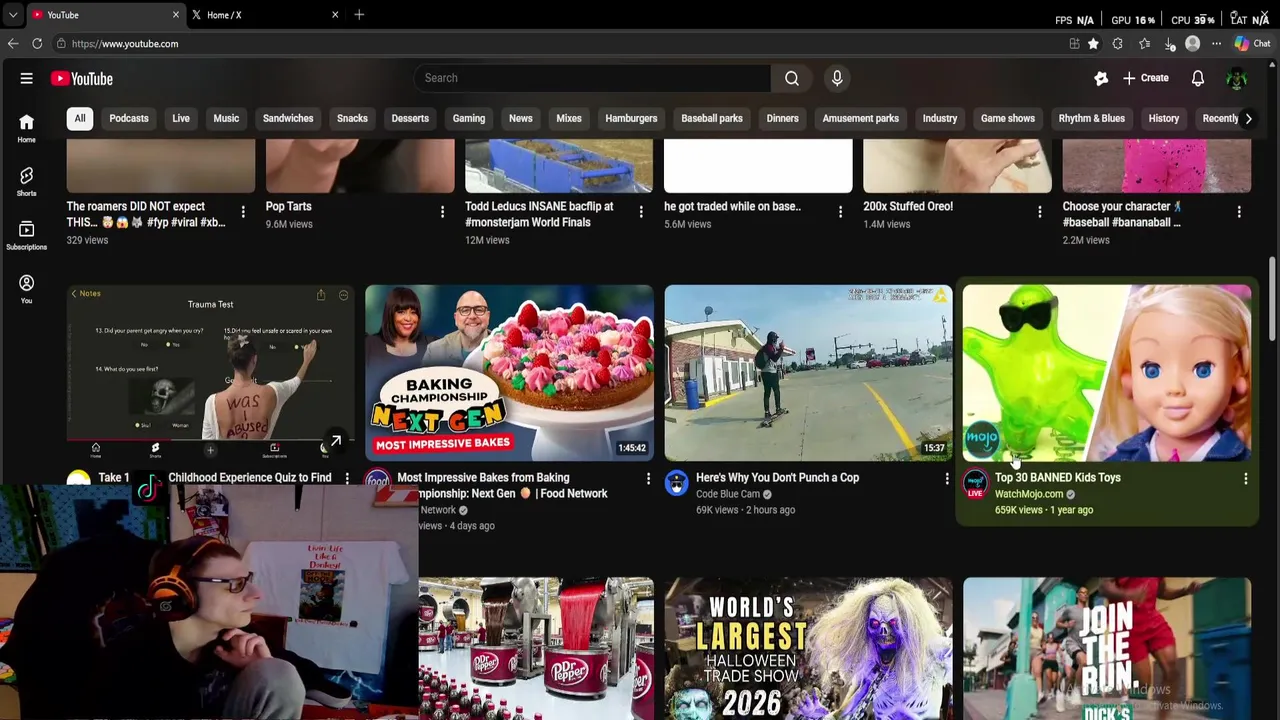Screen dimensions: 1280x720
Task: Open the tab search dropdown arrow
Action: pos(13,15)
